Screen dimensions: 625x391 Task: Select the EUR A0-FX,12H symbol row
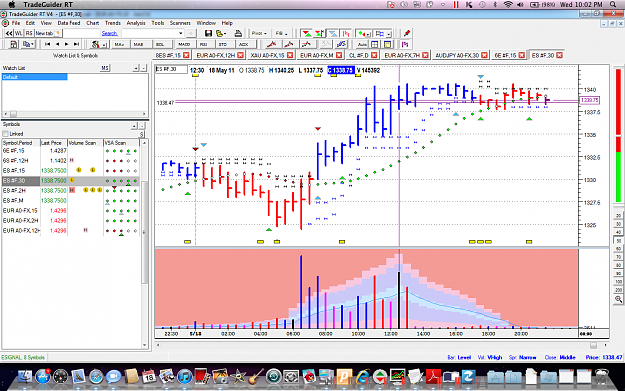71,230
